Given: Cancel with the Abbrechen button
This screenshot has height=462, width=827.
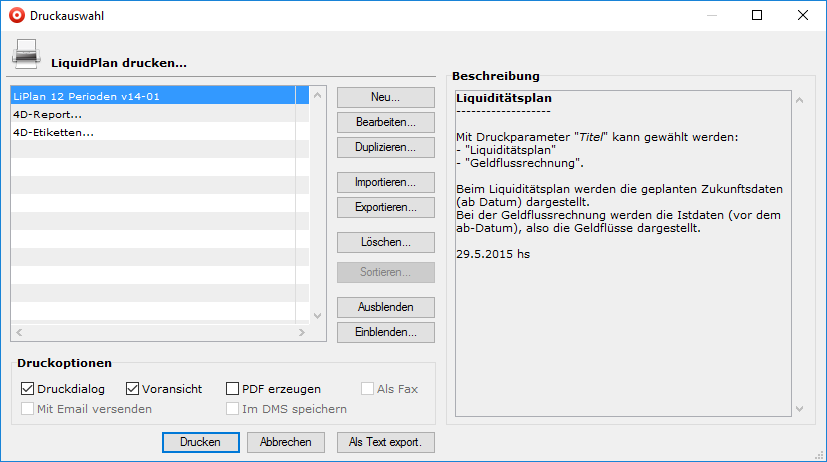Looking at the screenshot, I should point(285,442).
